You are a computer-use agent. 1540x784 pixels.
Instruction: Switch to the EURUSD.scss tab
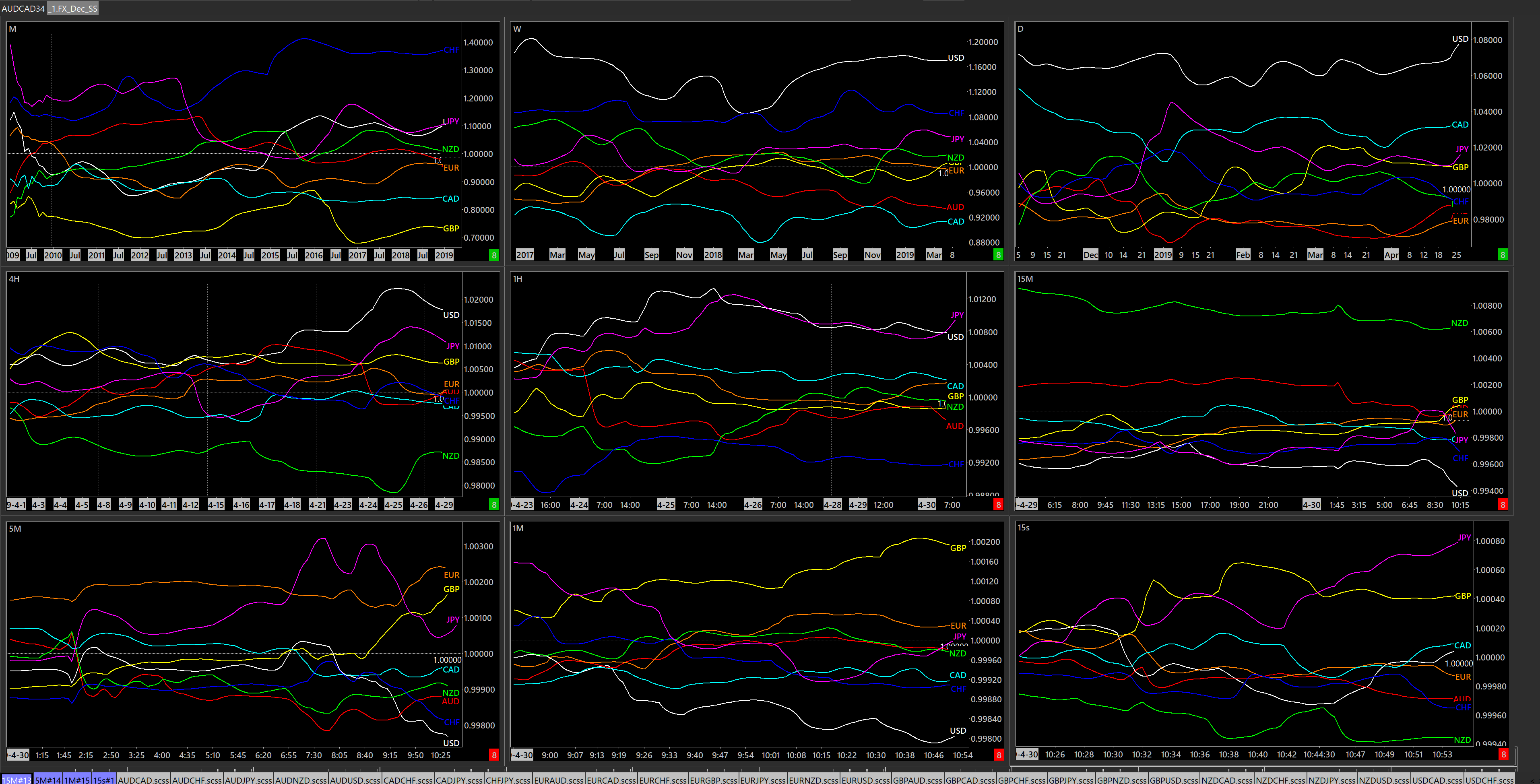pos(865,780)
